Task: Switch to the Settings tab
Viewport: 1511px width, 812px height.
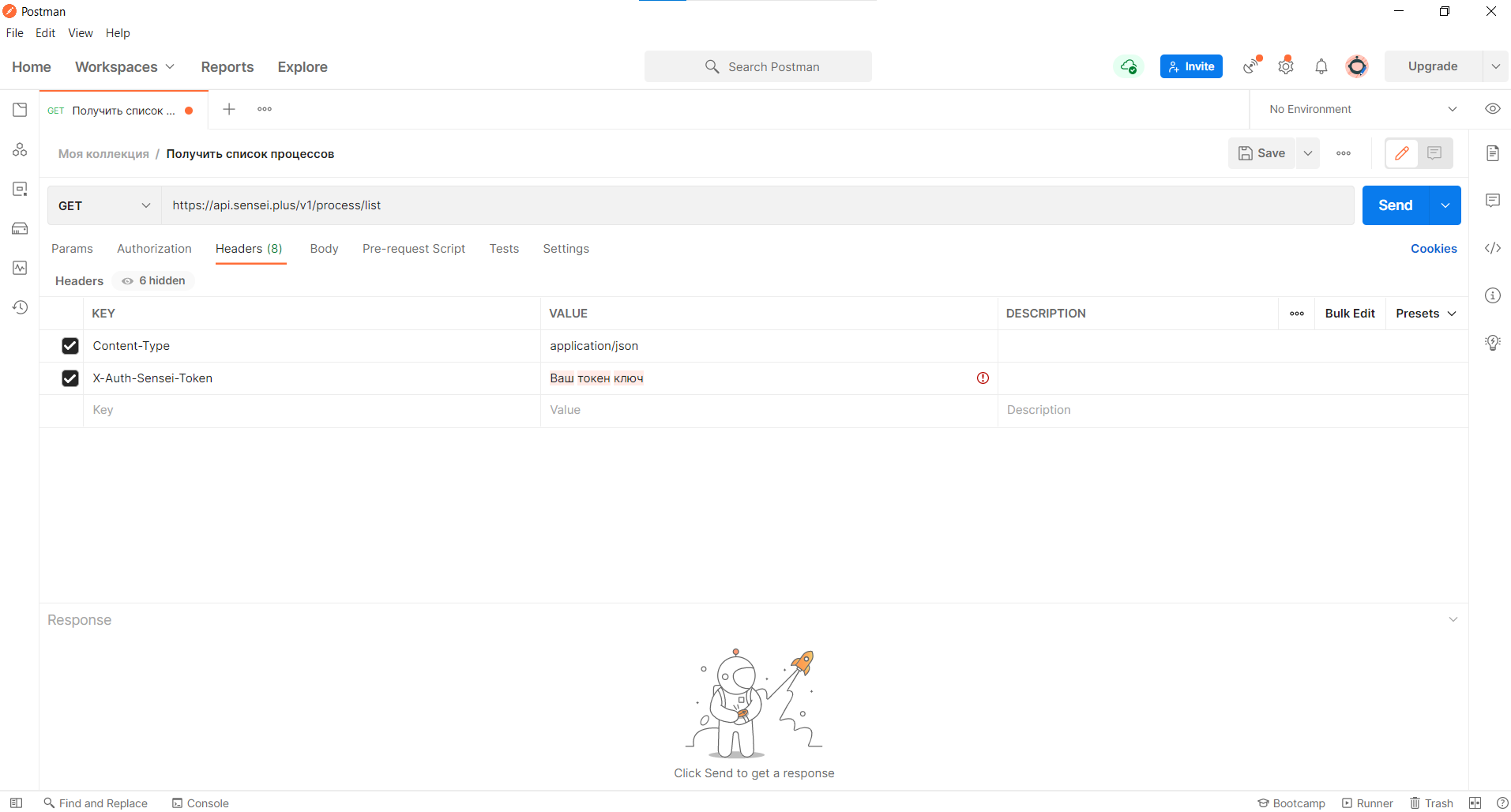Action: pos(566,249)
